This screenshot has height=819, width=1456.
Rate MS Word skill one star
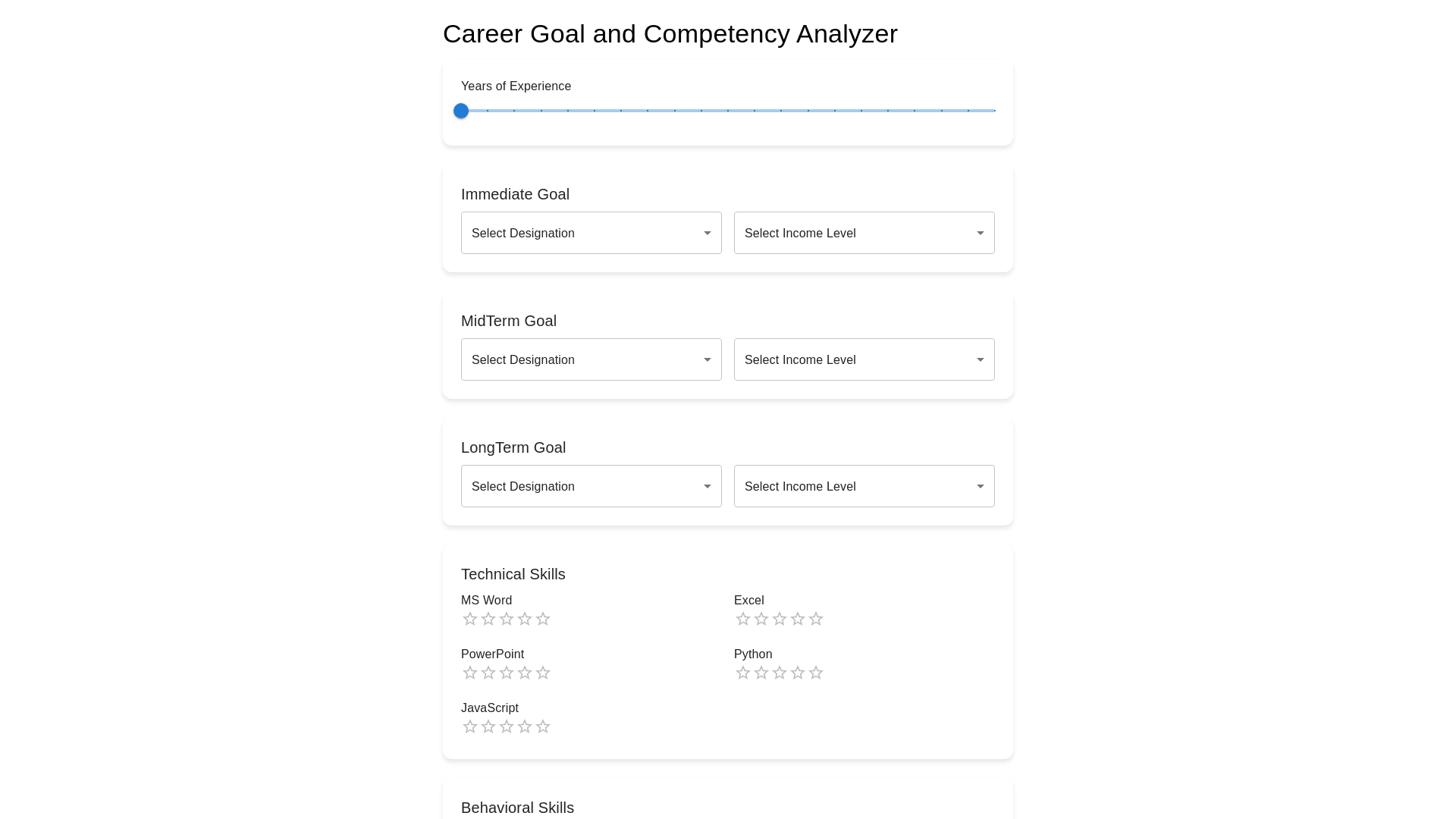tap(470, 620)
